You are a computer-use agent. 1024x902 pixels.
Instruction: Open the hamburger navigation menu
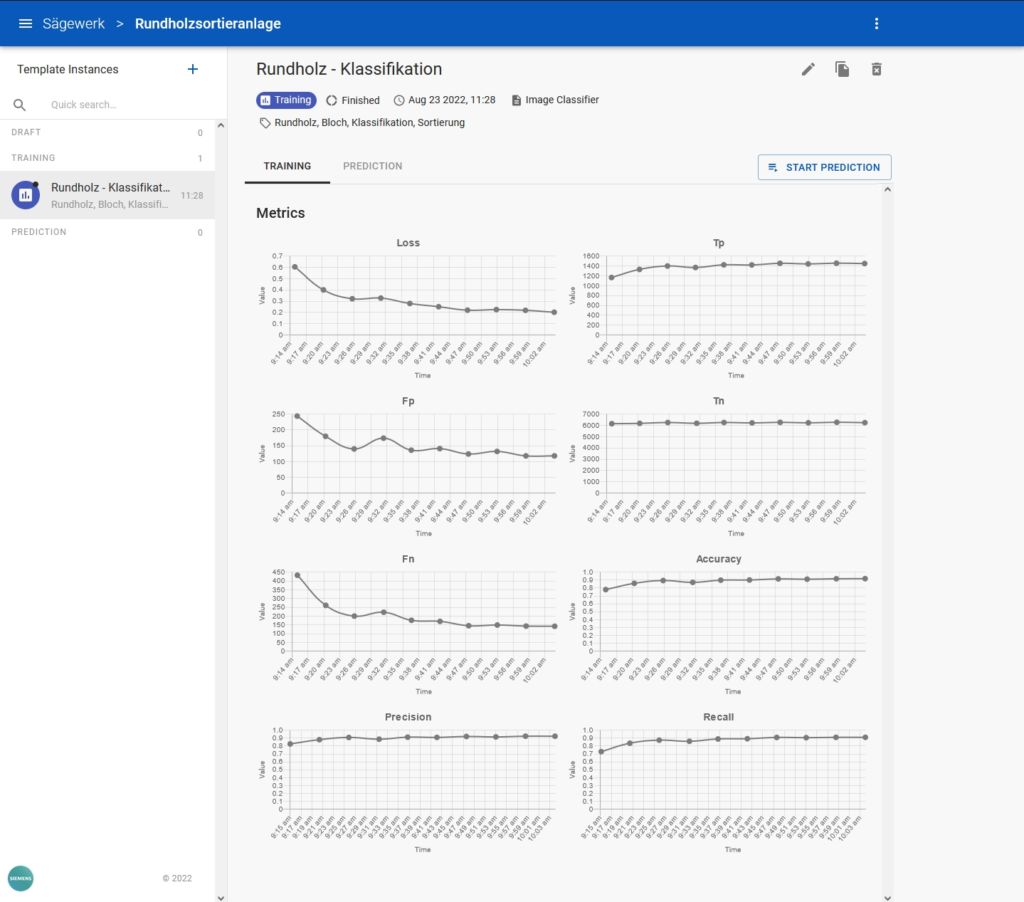(25, 23)
